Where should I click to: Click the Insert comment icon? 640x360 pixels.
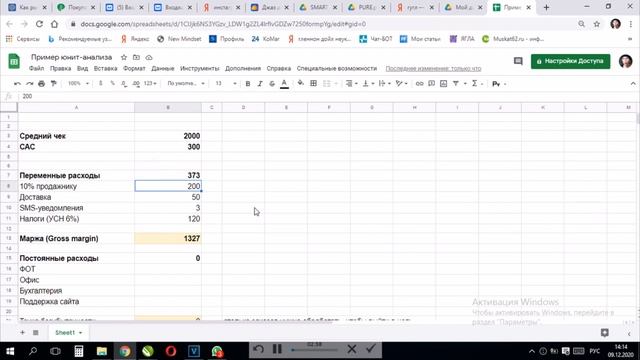coord(431,83)
